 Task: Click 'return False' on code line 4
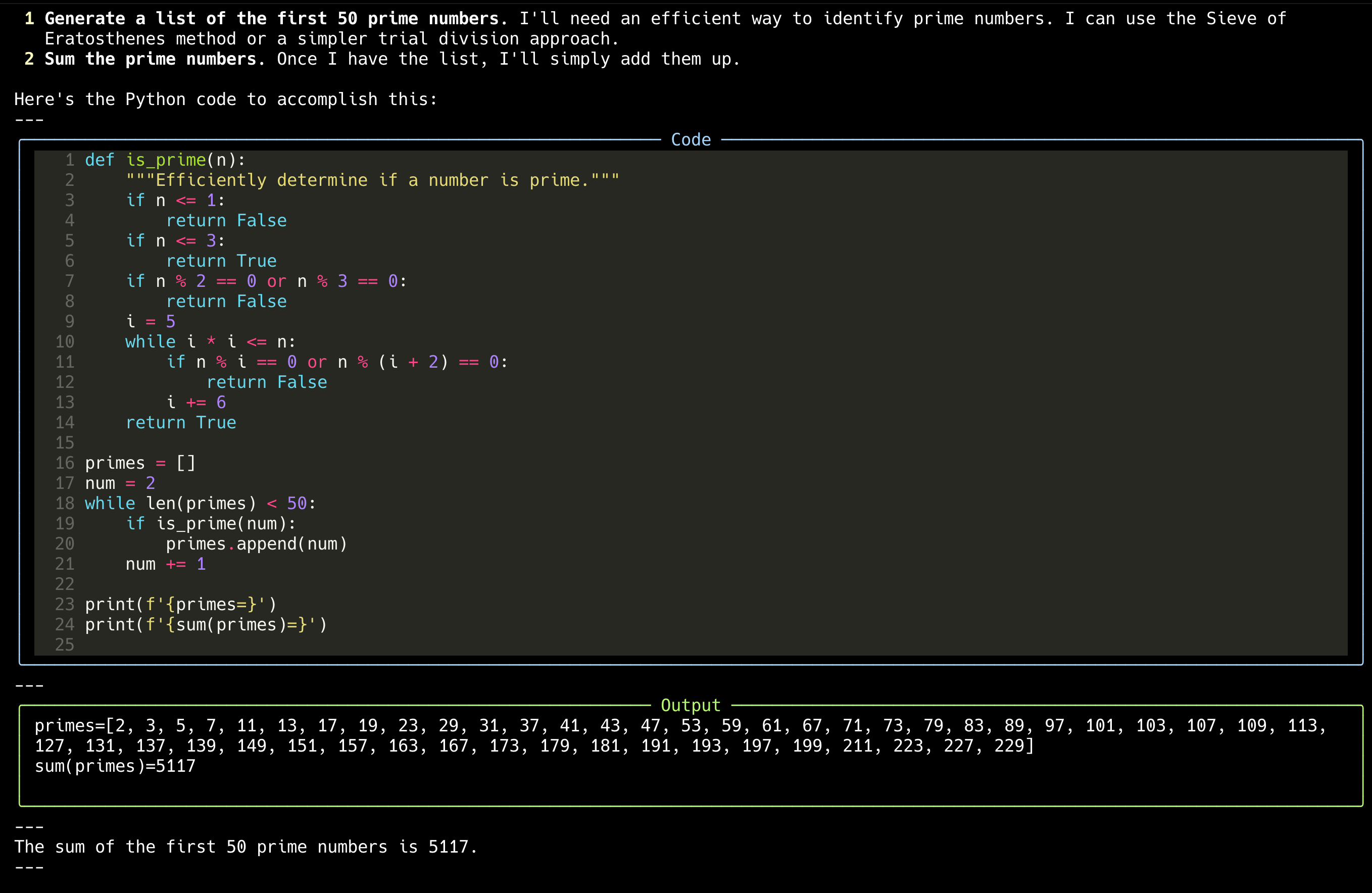(x=226, y=220)
